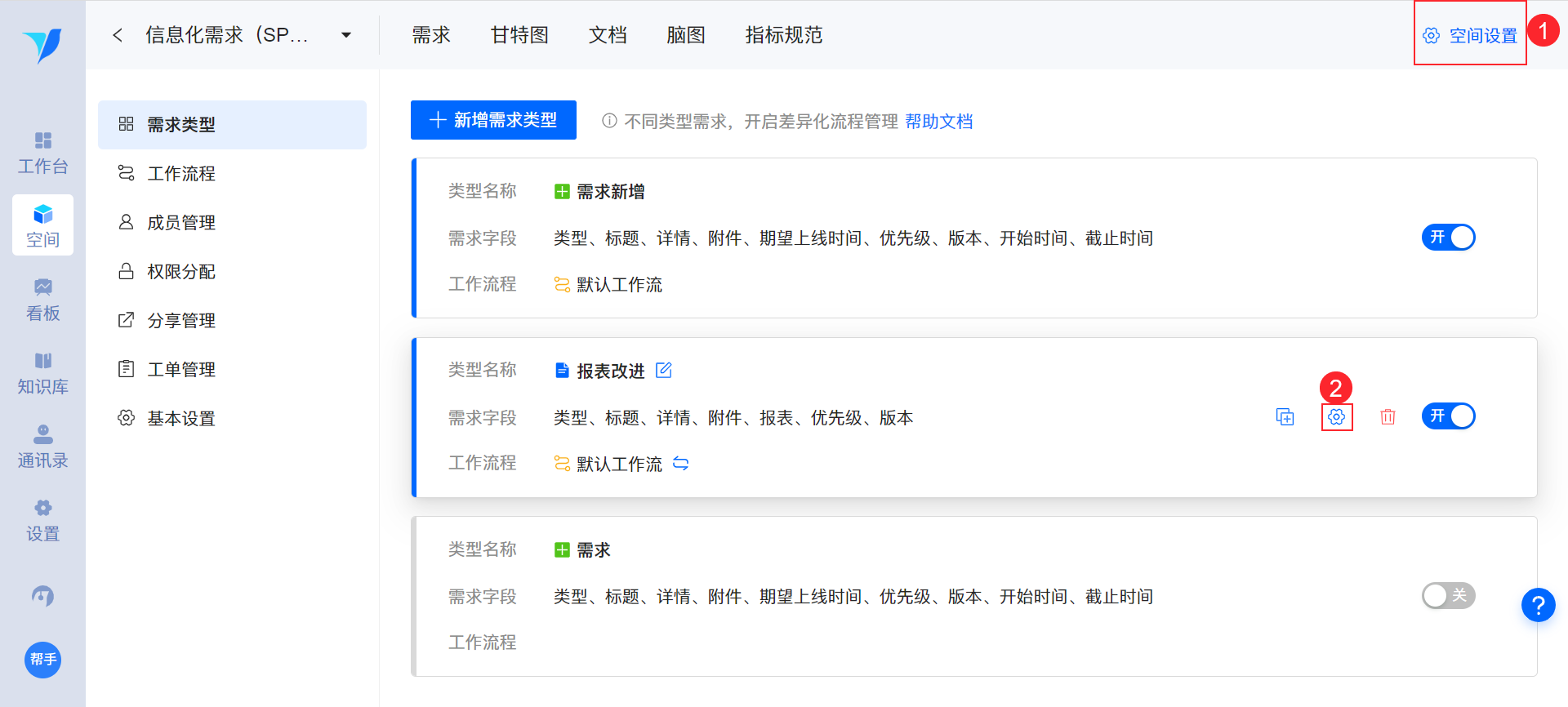Viewport: 1568px width, 707px height.
Task: Expand the 信息化需求 space dropdown arrow
Action: [346, 35]
